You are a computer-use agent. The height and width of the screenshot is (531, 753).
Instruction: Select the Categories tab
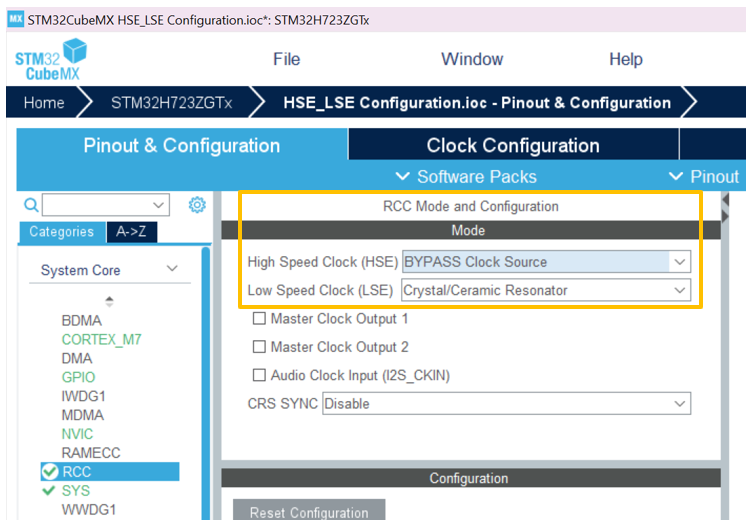coord(62,232)
